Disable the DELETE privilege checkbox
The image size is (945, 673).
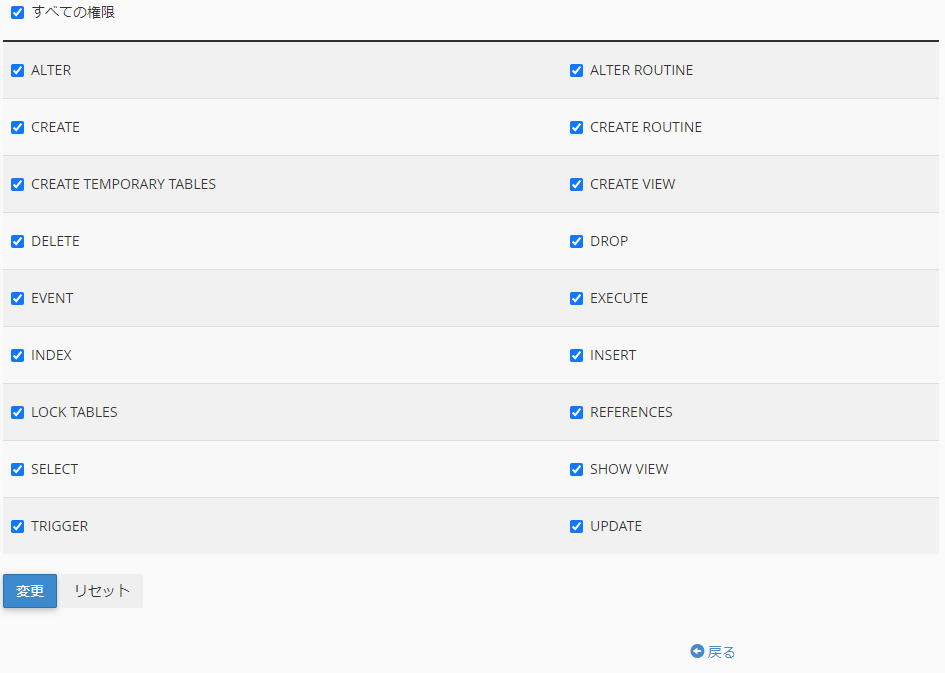pyautogui.click(x=17, y=242)
